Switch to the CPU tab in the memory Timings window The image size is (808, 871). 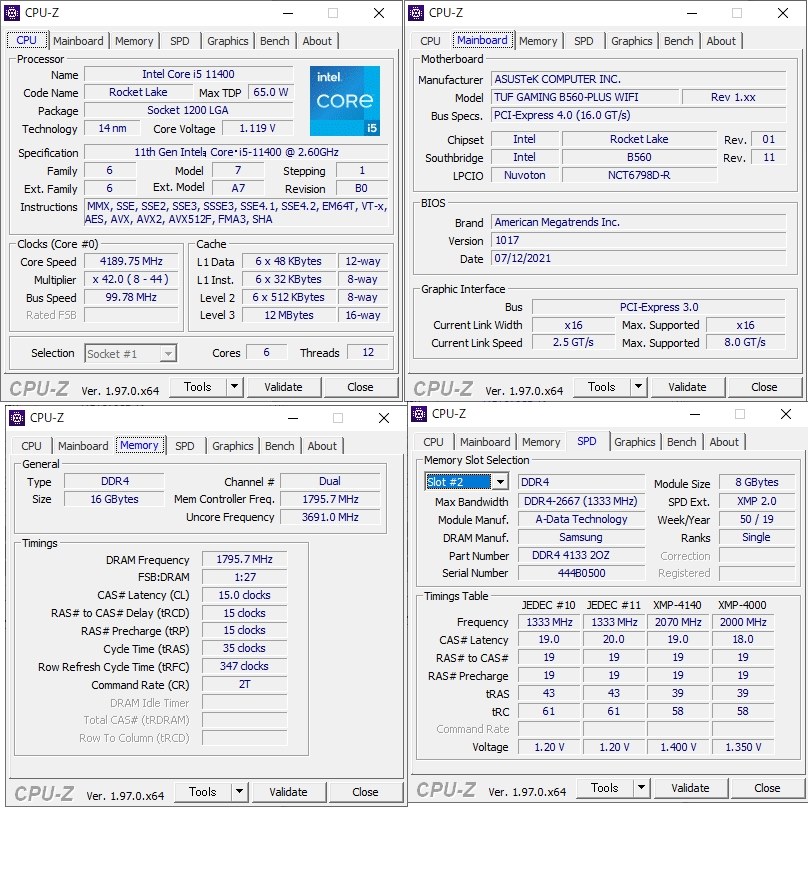click(x=32, y=446)
